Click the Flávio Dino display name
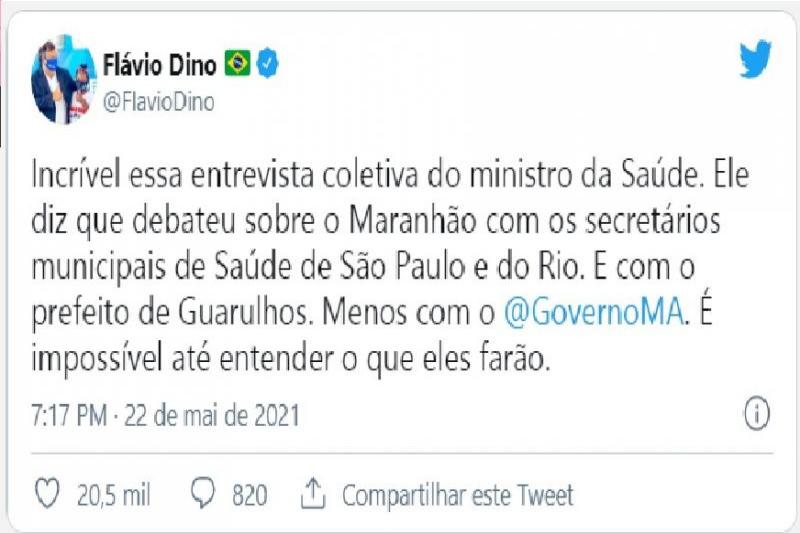The image size is (800, 533). (160, 65)
